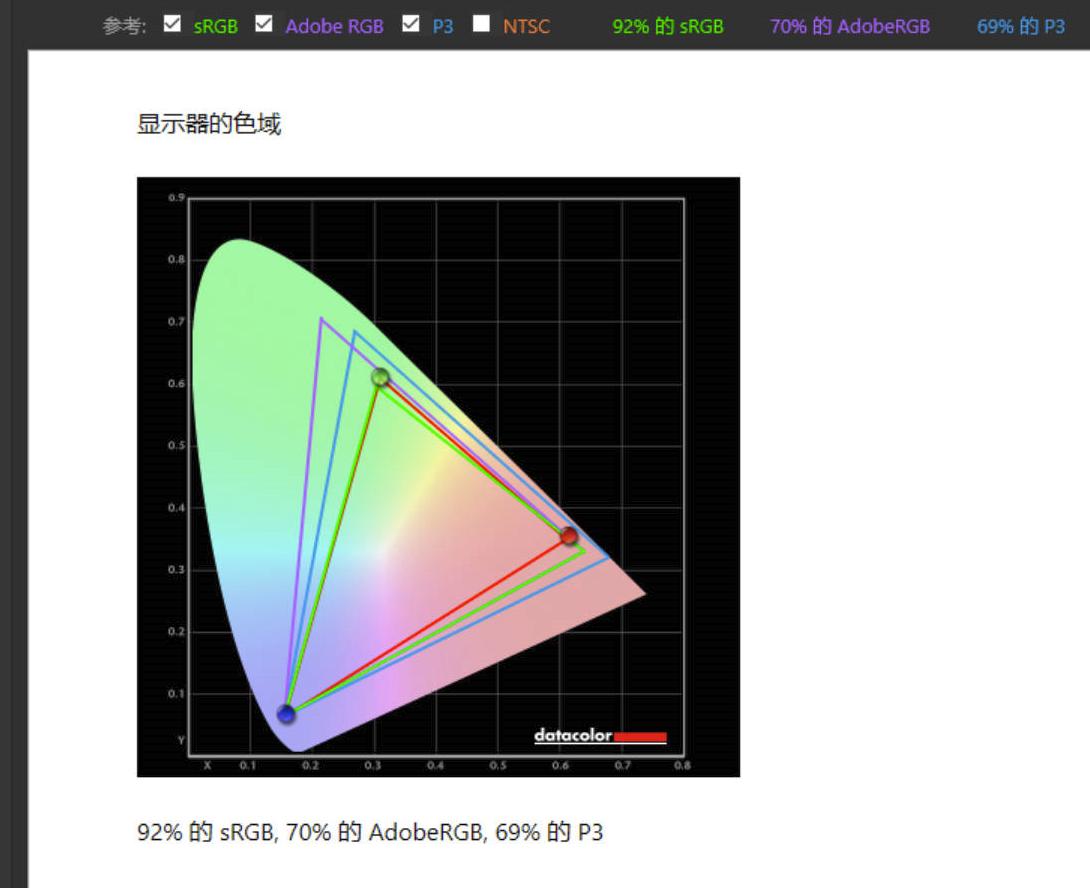This screenshot has width=1090, height=888.
Task: Click the red bar next to datacolor logo
Action: click(641, 737)
